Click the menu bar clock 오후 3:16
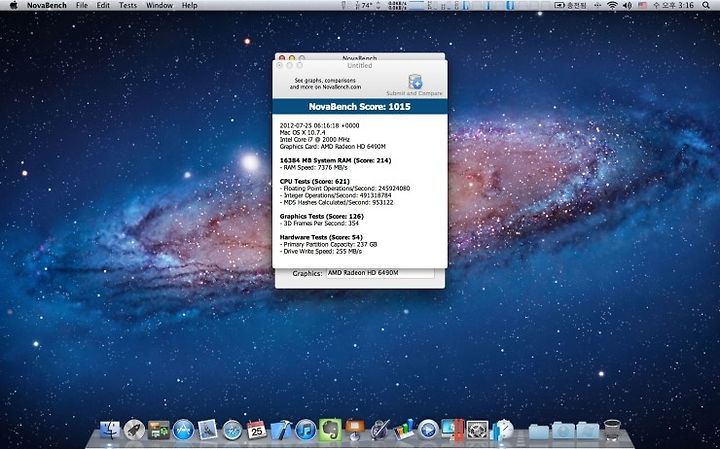 coord(673,5)
